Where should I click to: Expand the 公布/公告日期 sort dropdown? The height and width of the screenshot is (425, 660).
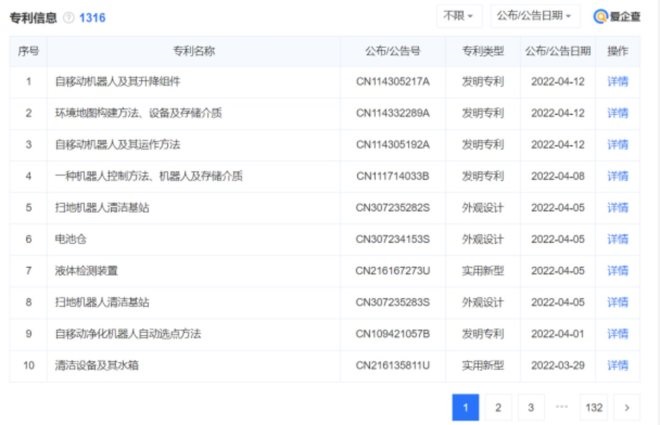coord(537,16)
